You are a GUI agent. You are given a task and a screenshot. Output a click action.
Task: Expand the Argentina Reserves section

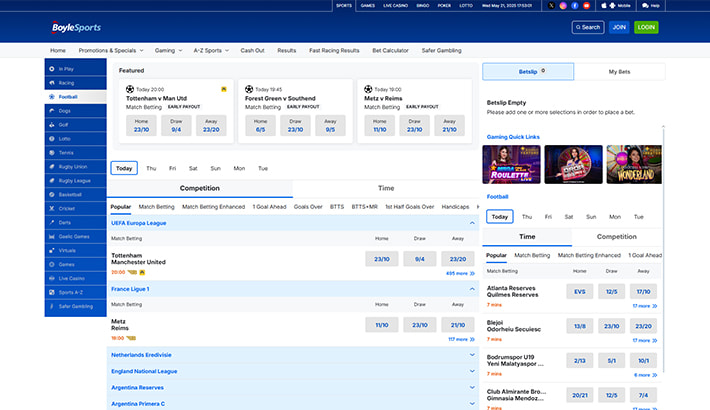(472, 387)
